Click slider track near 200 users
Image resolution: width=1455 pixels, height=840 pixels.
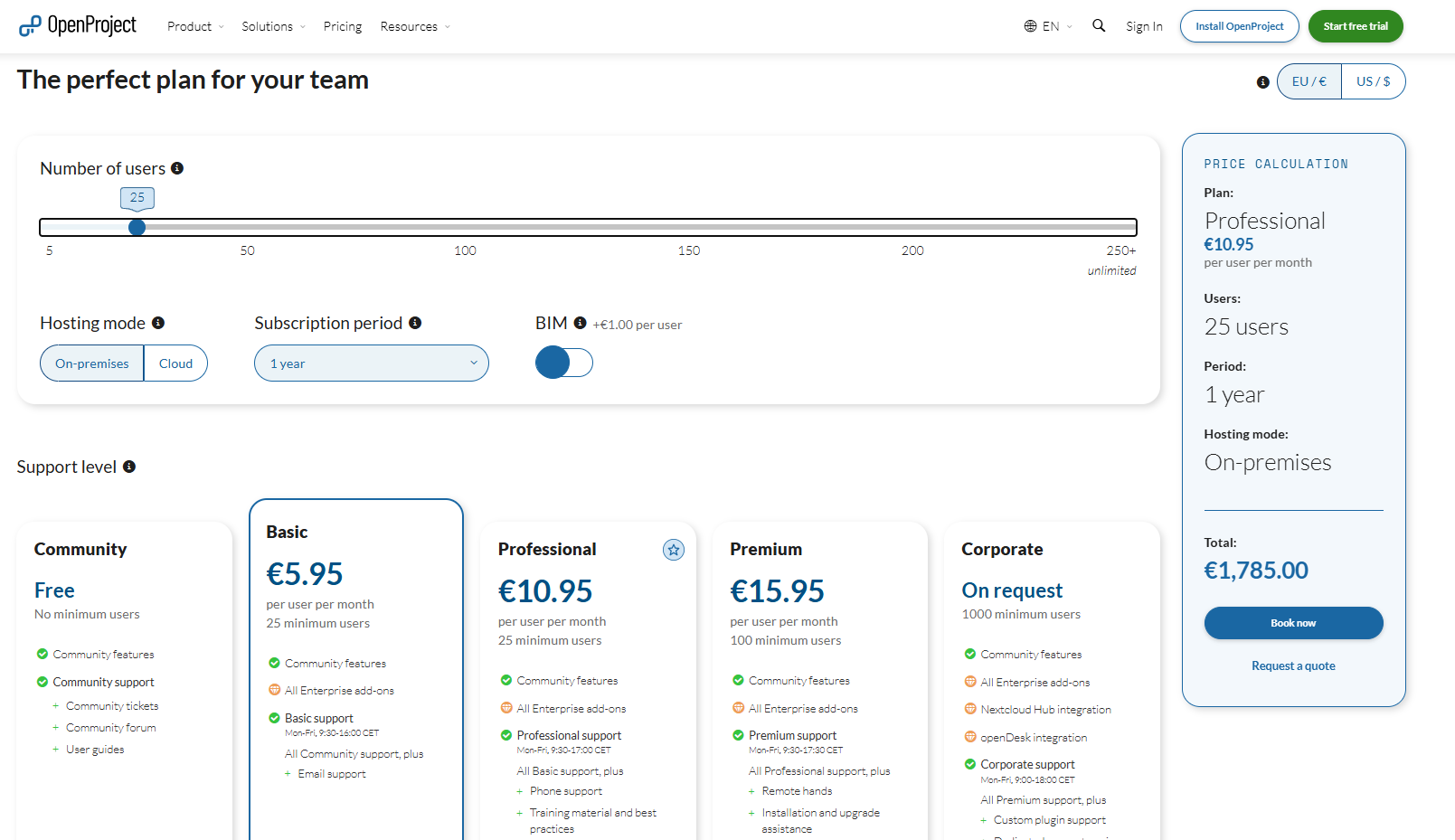pyautogui.click(x=912, y=227)
